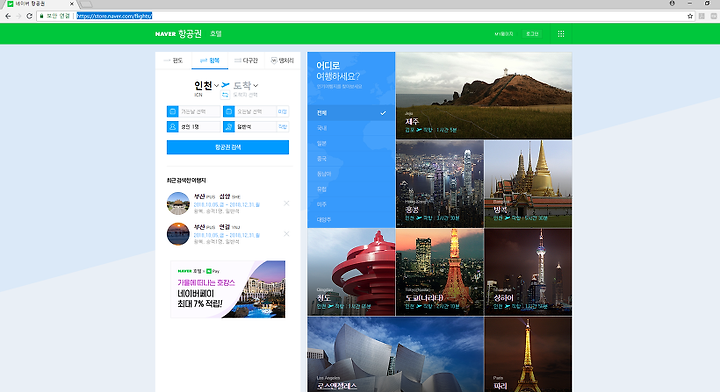Open the fourth search tab with shield icon
The height and width of the screenshot is (392, 720).
[282, 61]
